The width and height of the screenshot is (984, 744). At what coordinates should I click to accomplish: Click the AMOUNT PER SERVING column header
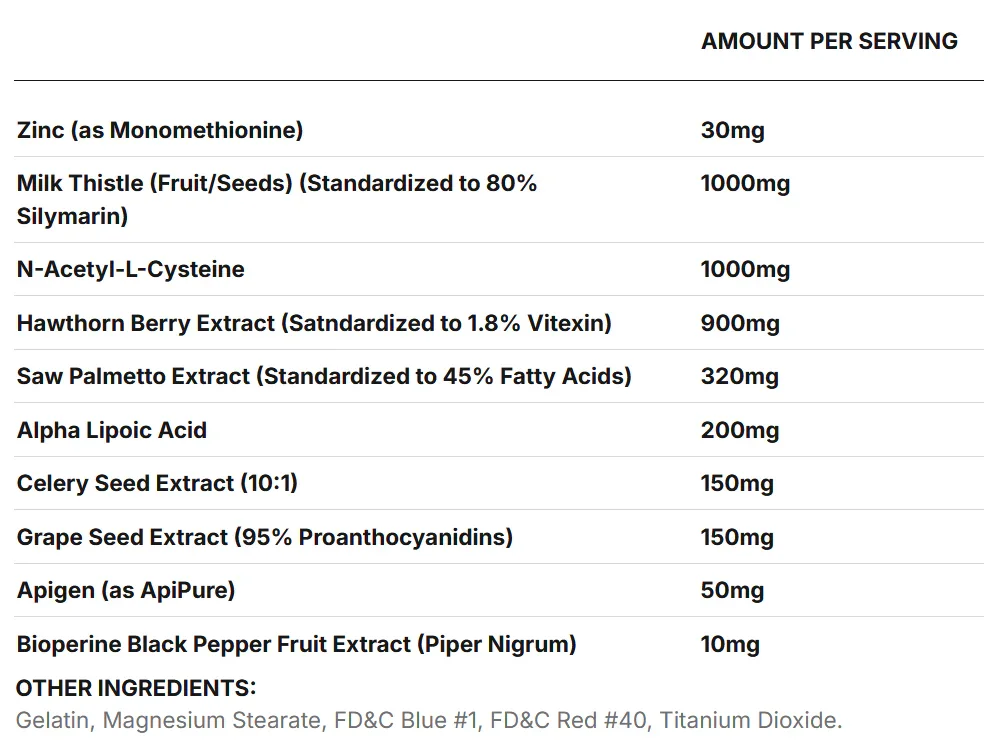tap(829, 41)
